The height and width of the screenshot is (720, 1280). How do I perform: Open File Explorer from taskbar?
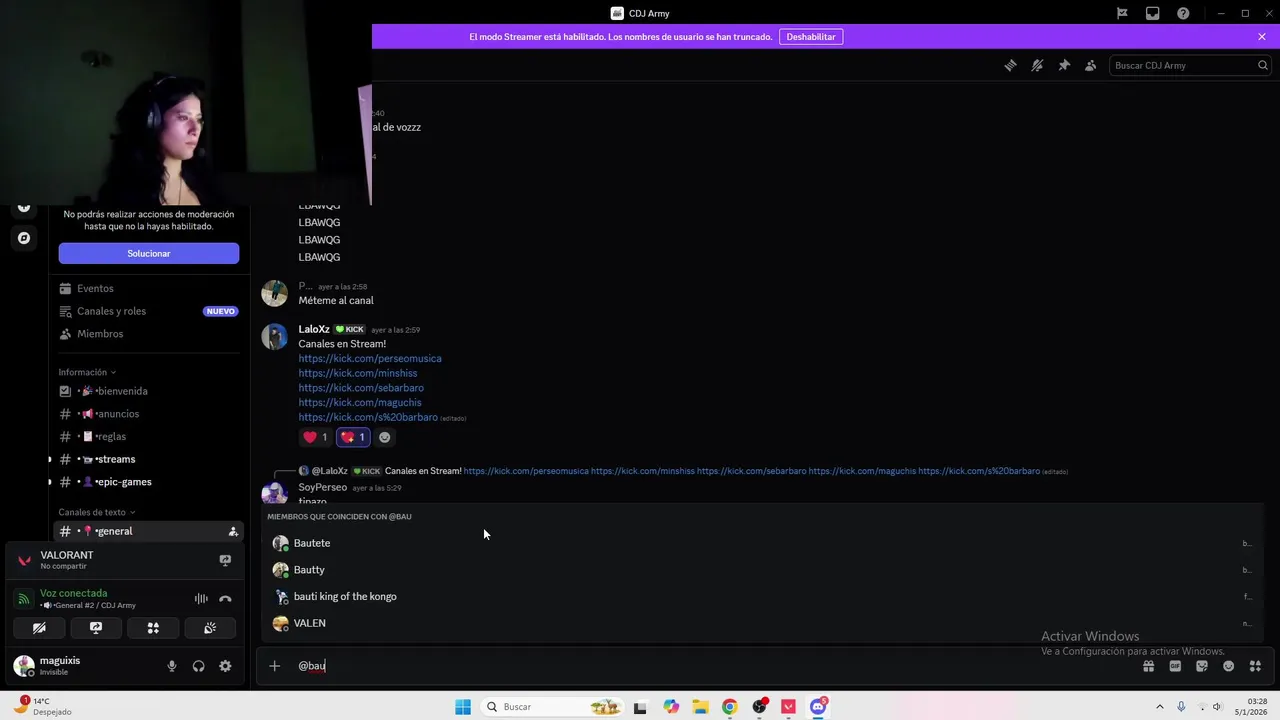tap(700, 707)
